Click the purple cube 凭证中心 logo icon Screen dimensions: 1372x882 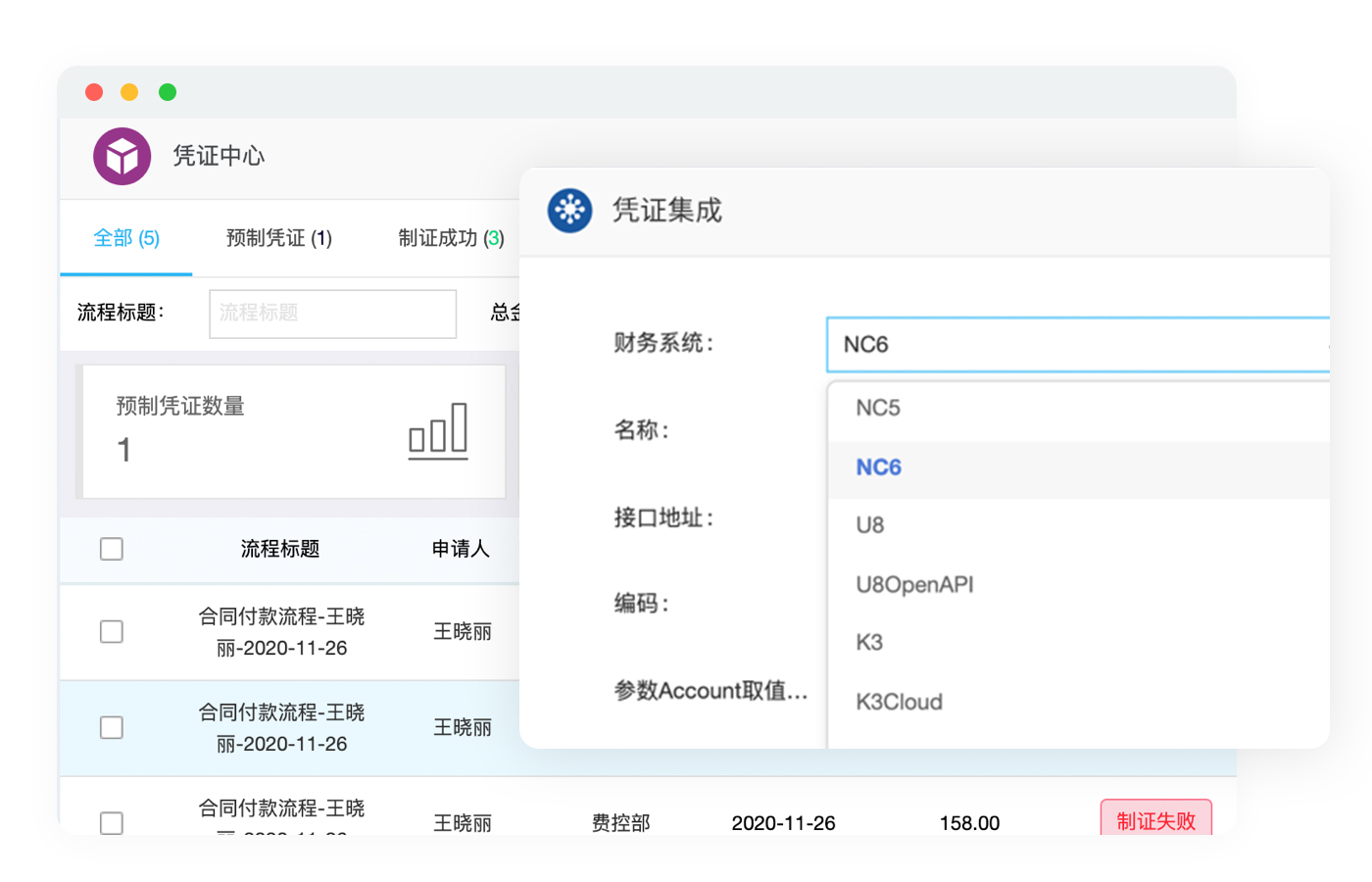point(122,156)
